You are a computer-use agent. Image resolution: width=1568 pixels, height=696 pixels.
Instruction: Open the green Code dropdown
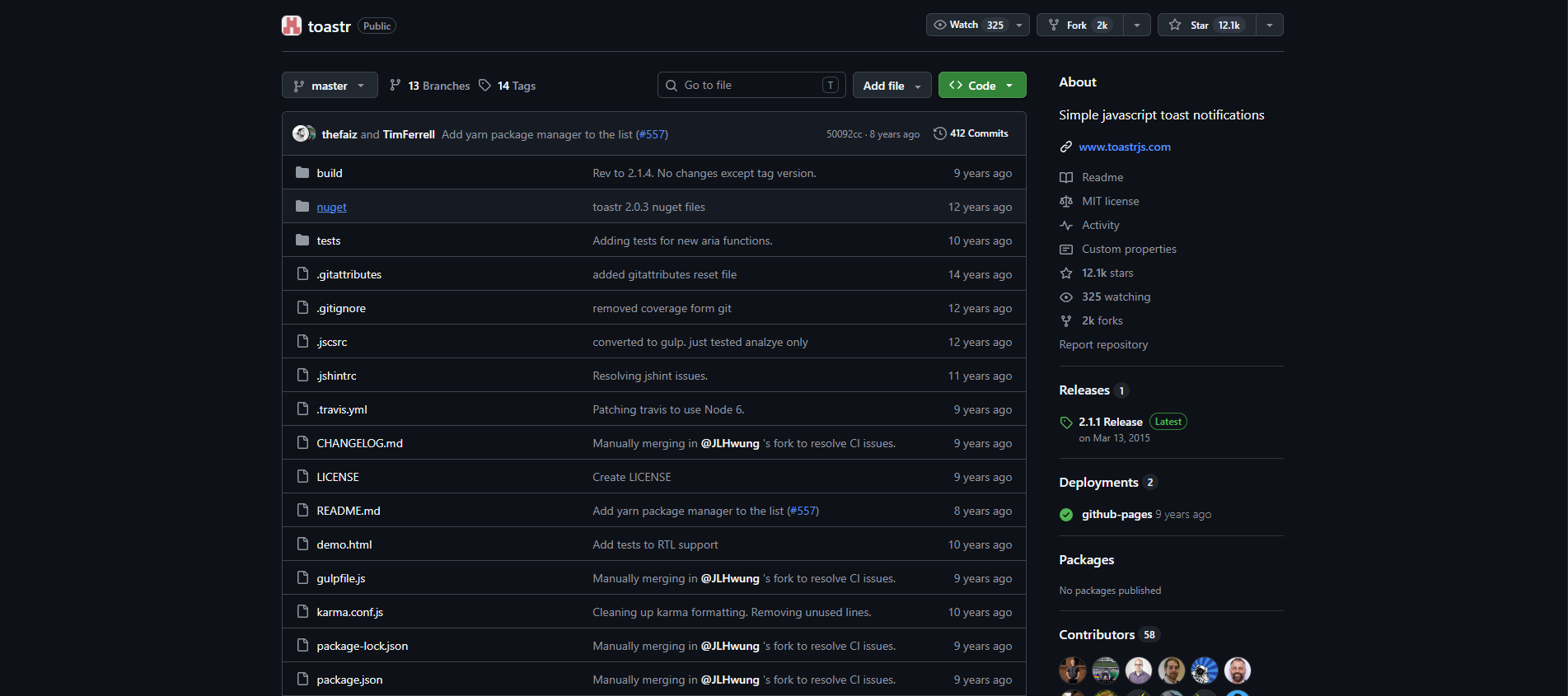(x=982, y=85)
